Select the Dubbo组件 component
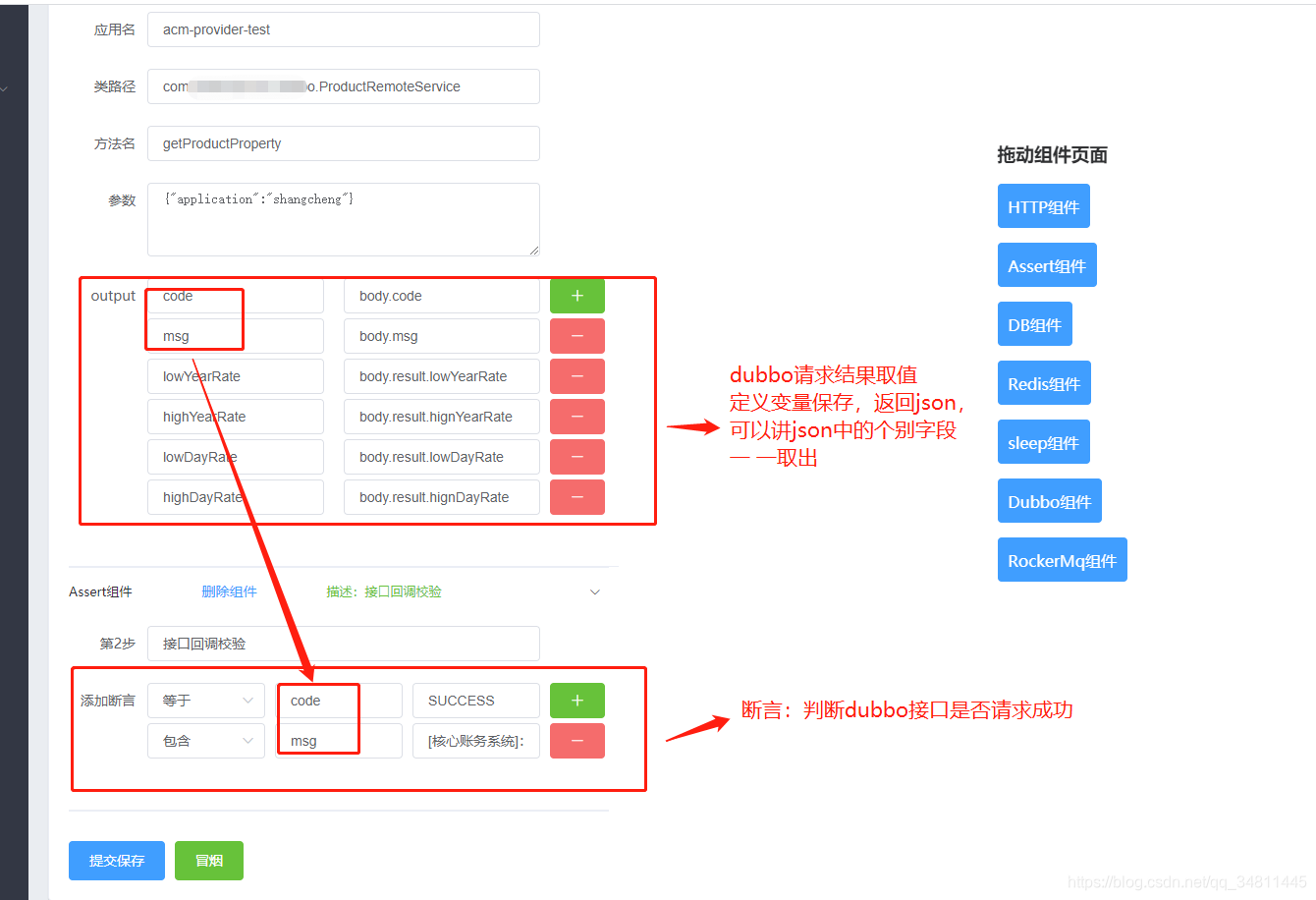 [x=1049, y=501]
